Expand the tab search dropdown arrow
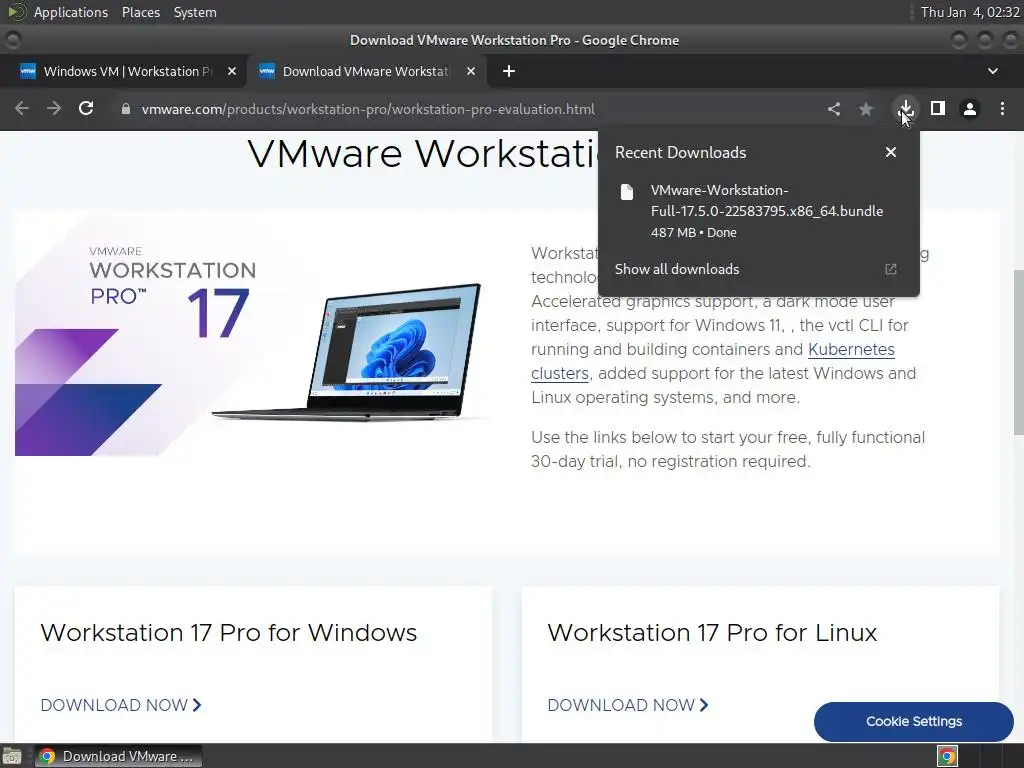 tap(993, 71)
